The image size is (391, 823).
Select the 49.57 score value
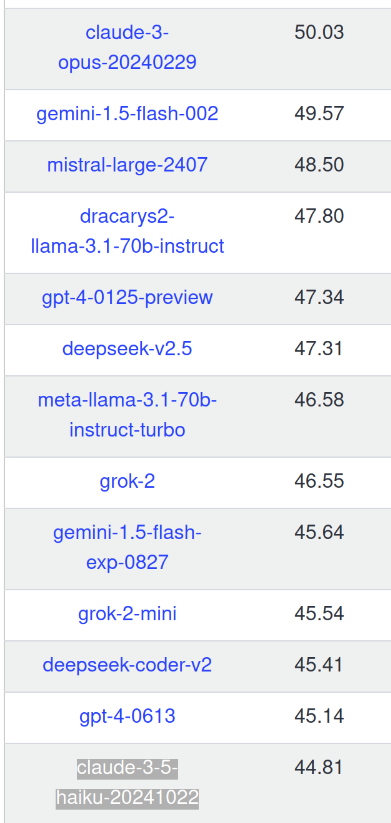click(x=319, y=114)
